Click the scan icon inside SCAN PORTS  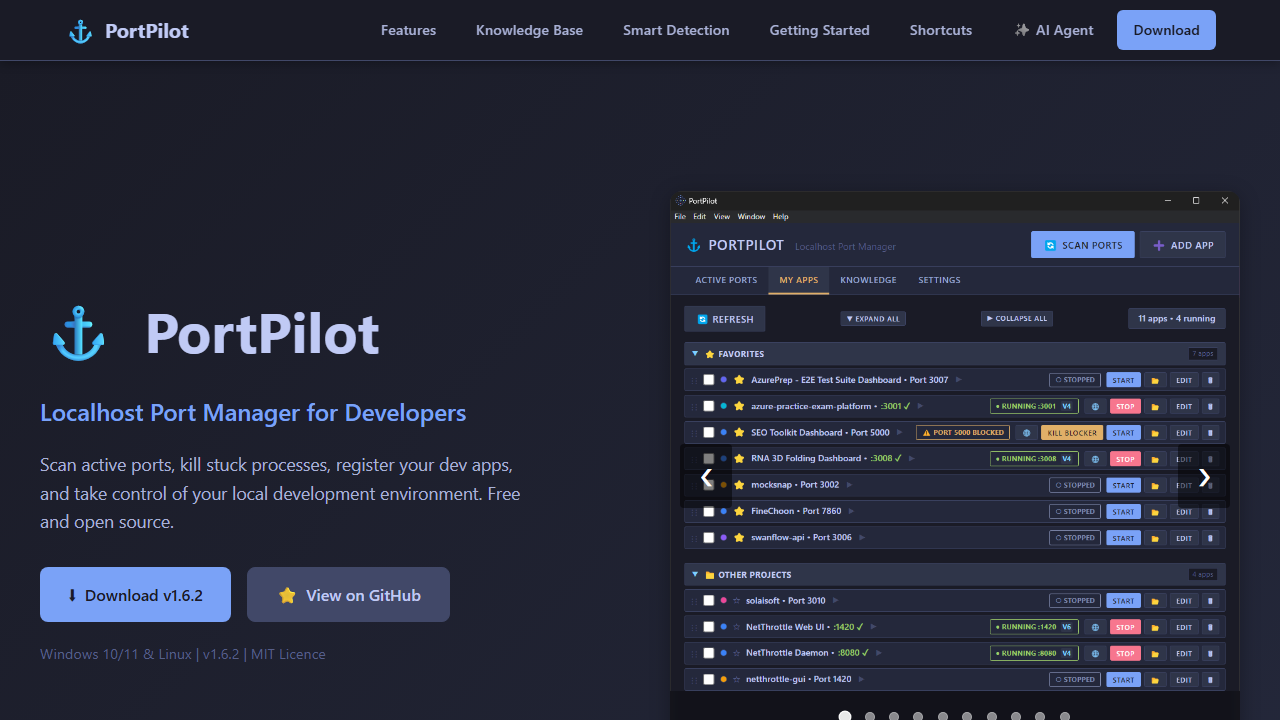tap(1051, 244)
